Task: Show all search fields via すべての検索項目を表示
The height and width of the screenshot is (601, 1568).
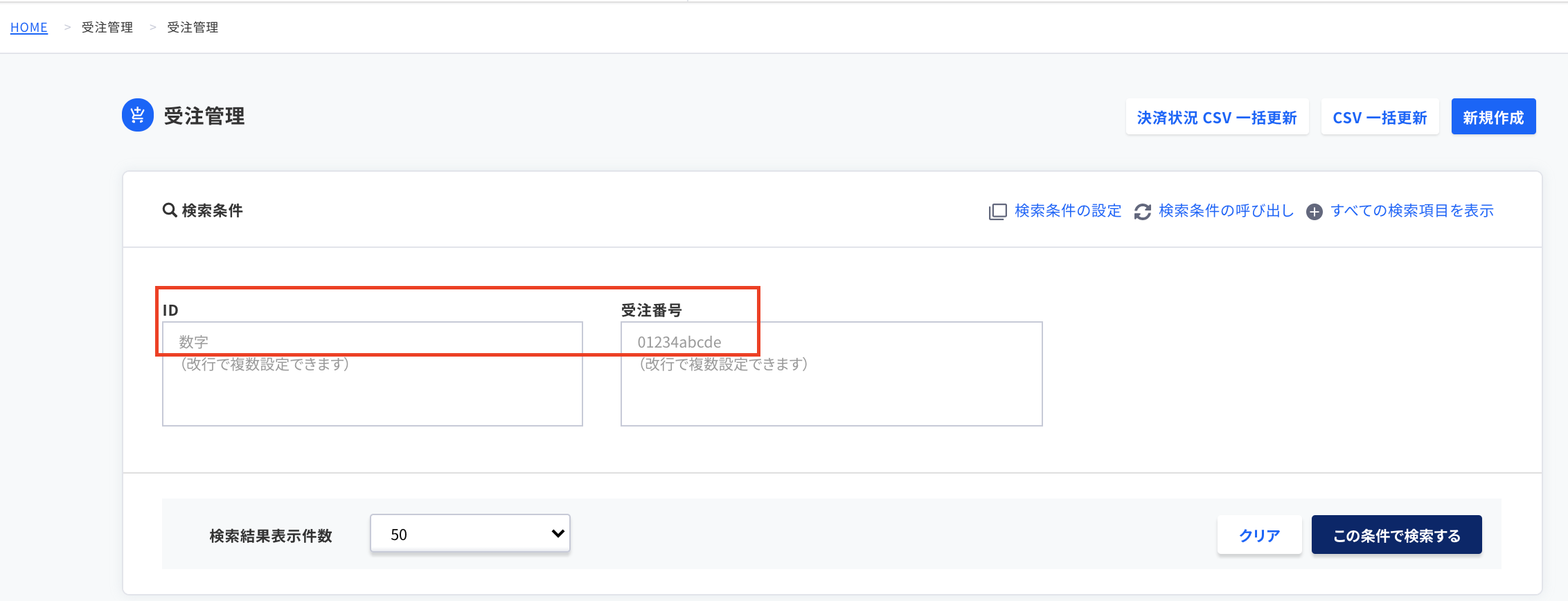Action: pos(1411,210)
